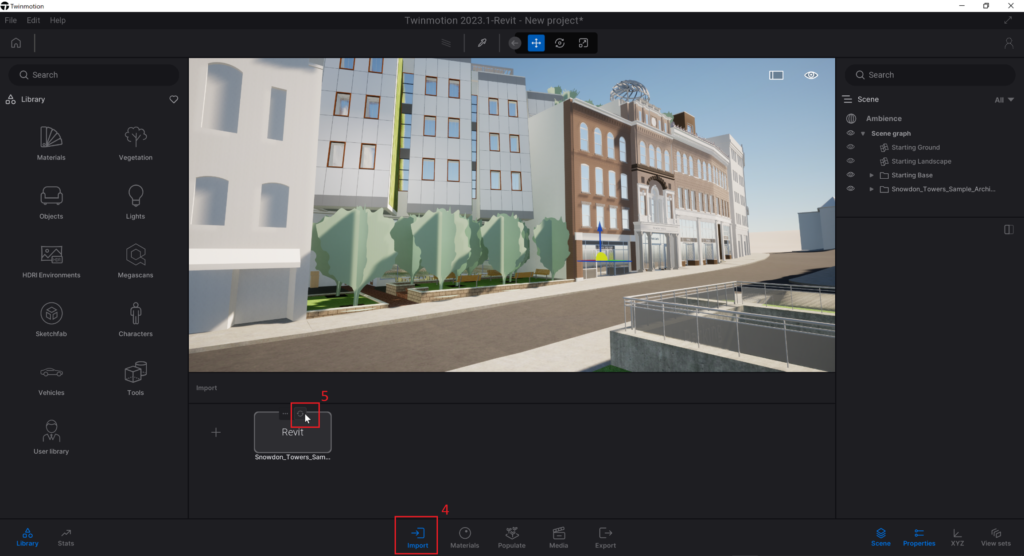This screenshot has width=1024, height=556.
Task: Open the All filter dropdown in Scene
Action: 1004,100
